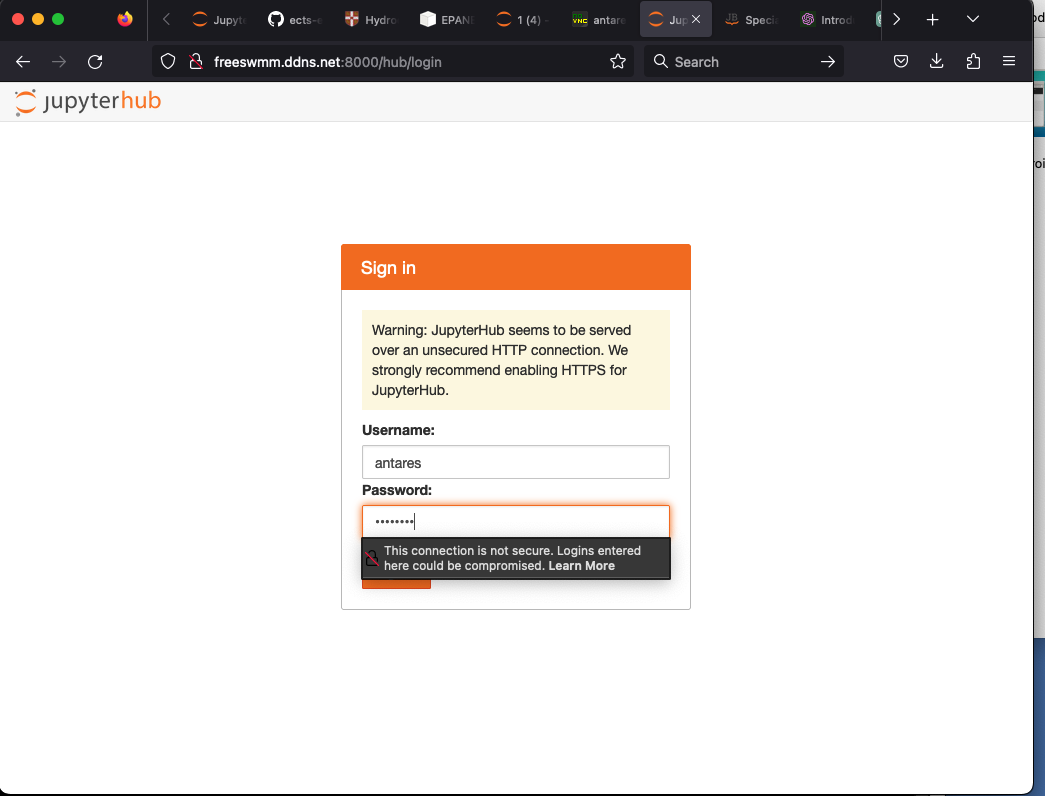Click the Learn More link
This screenshot has height=796, width=1045.
point(581,566)
